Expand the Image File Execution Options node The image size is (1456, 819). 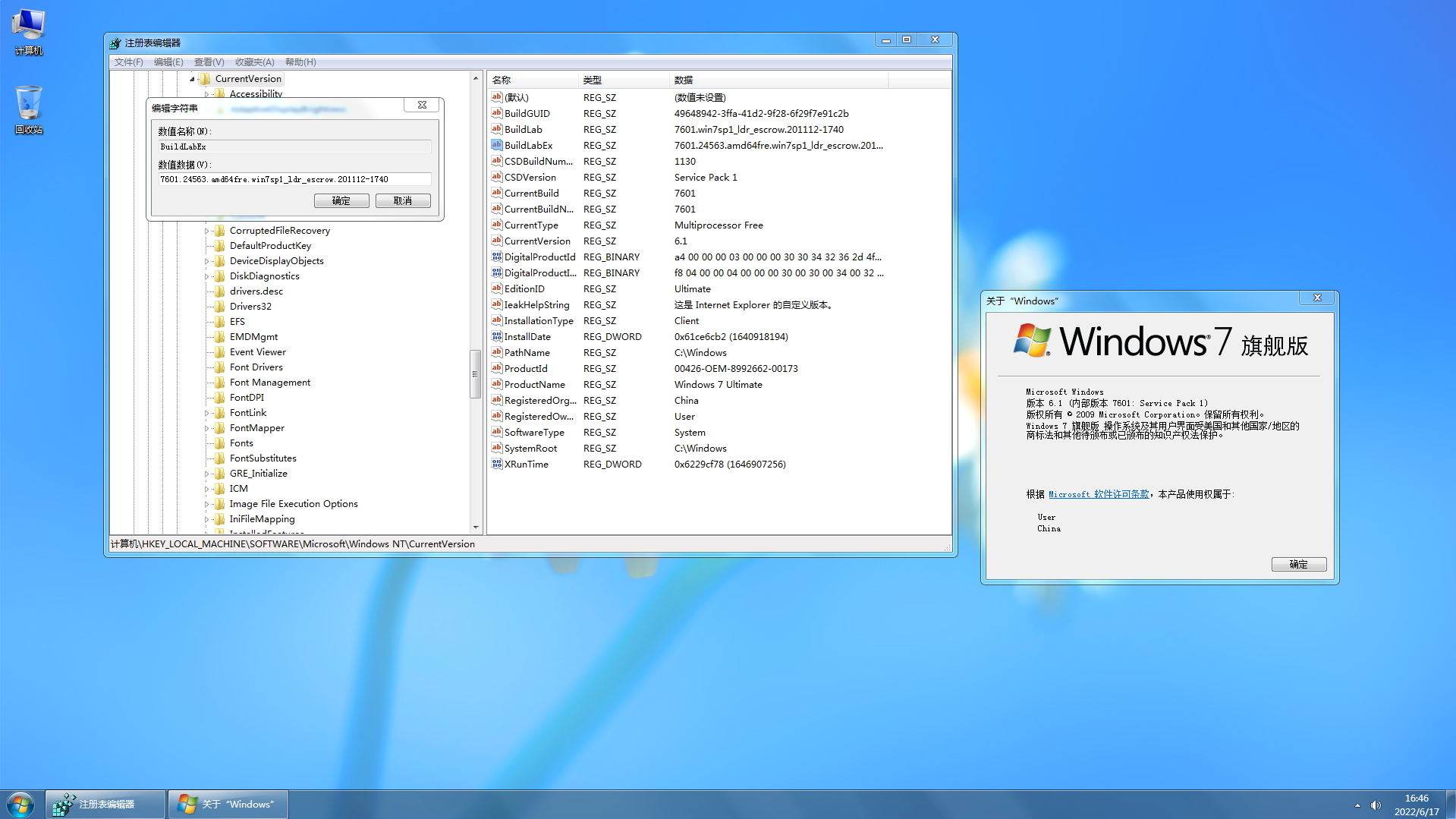click(206, 504)
